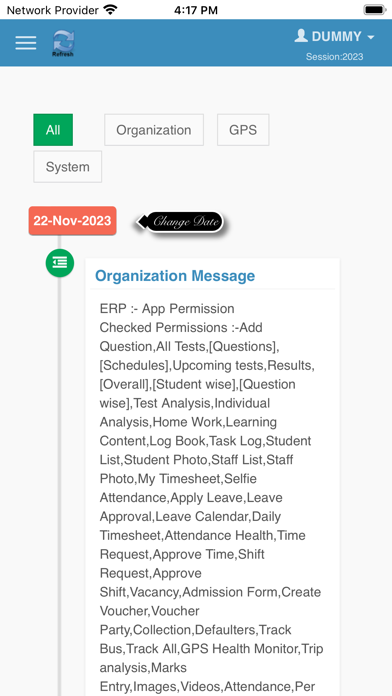Open the DUMMY username menu

point(337,36)
